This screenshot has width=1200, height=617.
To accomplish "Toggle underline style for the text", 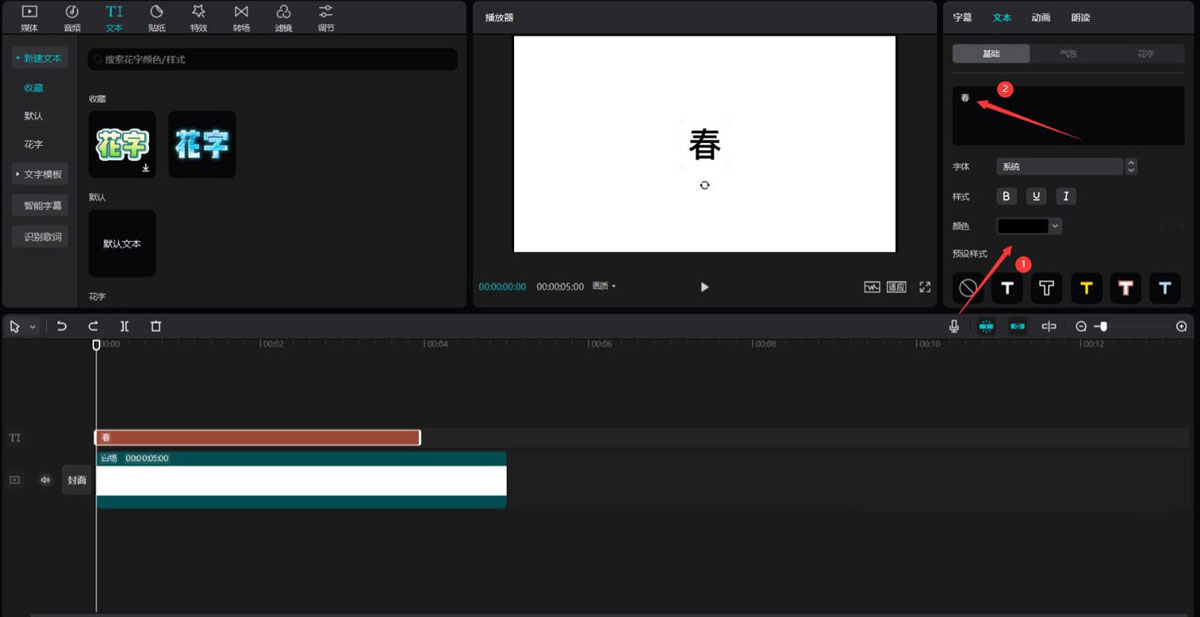I will coord(1036,196).
